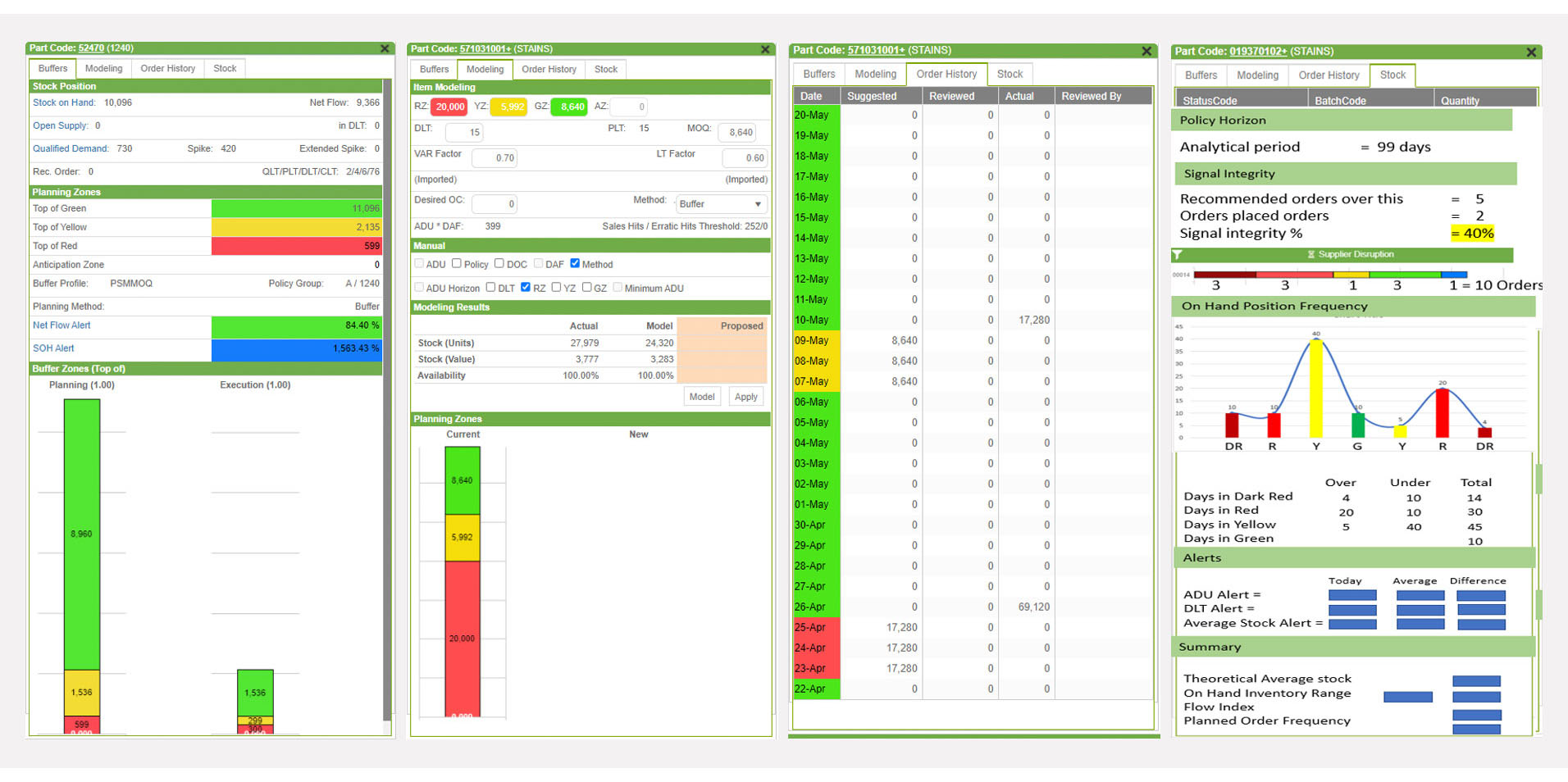Click the LT Factor field showing 0.60
The width and height of the screenshot is (1568, 782).
[x=745, y=158]
